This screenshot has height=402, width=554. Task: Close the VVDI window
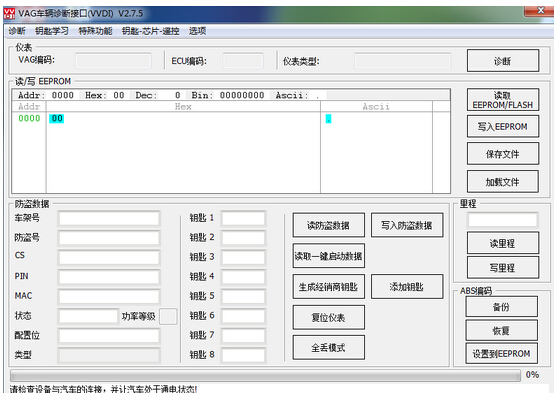540,11
